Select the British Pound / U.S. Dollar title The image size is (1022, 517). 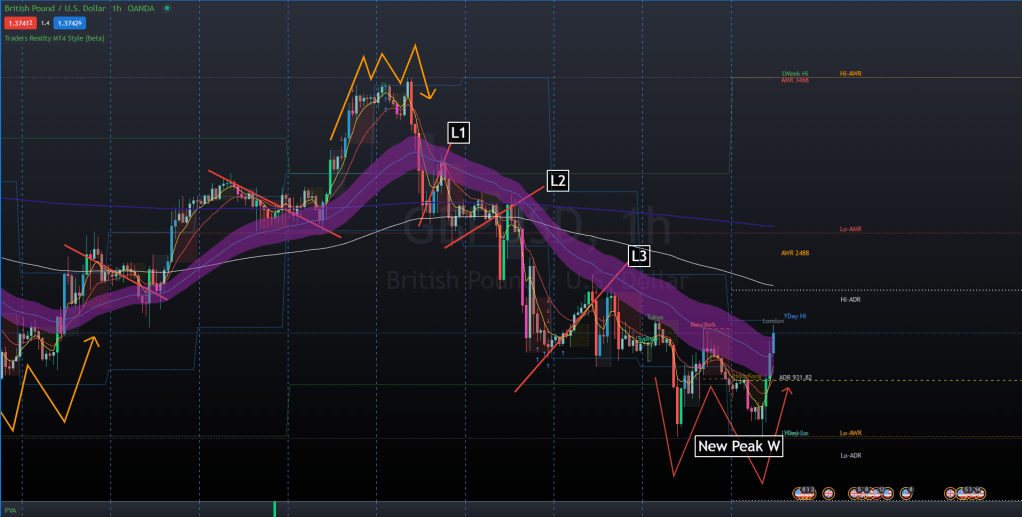coord(54,8)
